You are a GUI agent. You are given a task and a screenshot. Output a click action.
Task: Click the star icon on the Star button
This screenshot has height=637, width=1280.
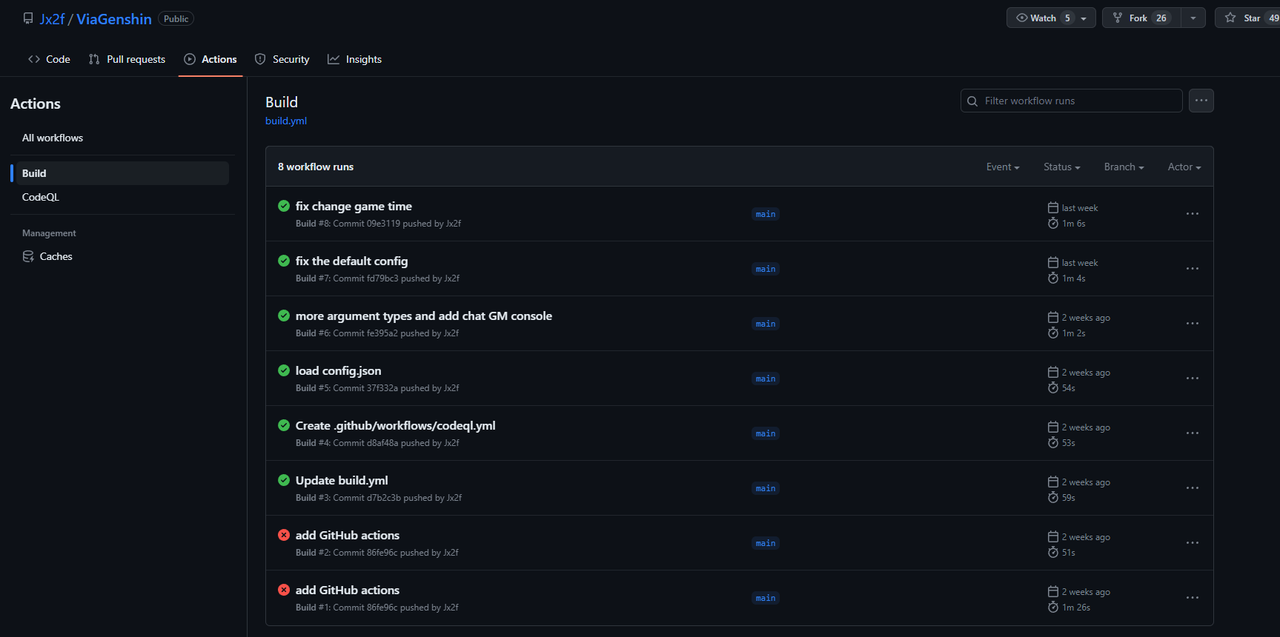pyautogui.click(x=1230, y=18)
